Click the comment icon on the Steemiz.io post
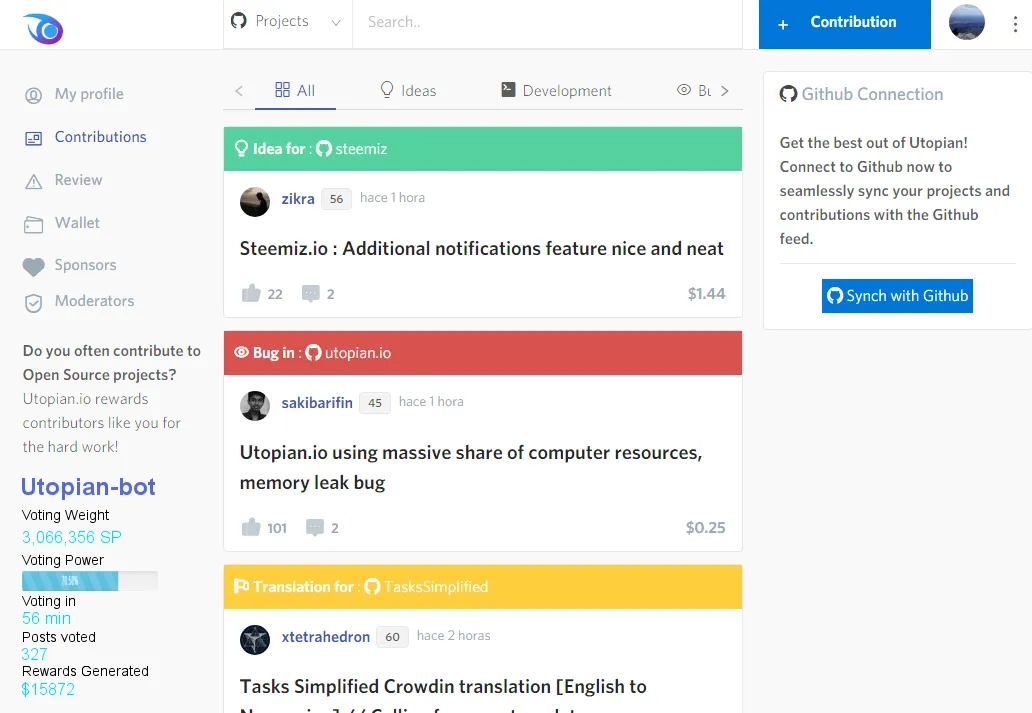Viewport: 1032px width, 713px height. click(x=311, y=293)
